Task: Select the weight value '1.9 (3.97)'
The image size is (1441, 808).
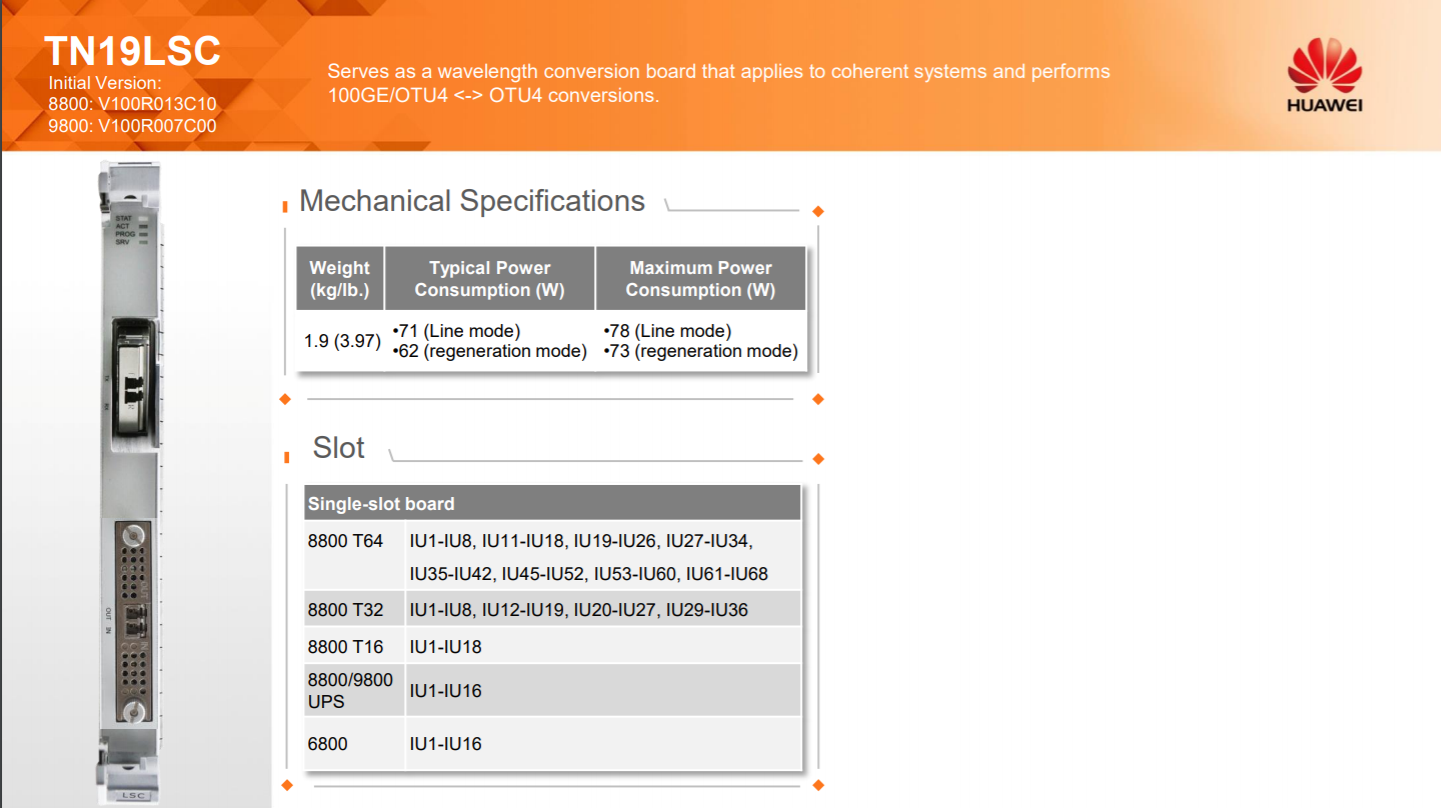Action: 342,341
